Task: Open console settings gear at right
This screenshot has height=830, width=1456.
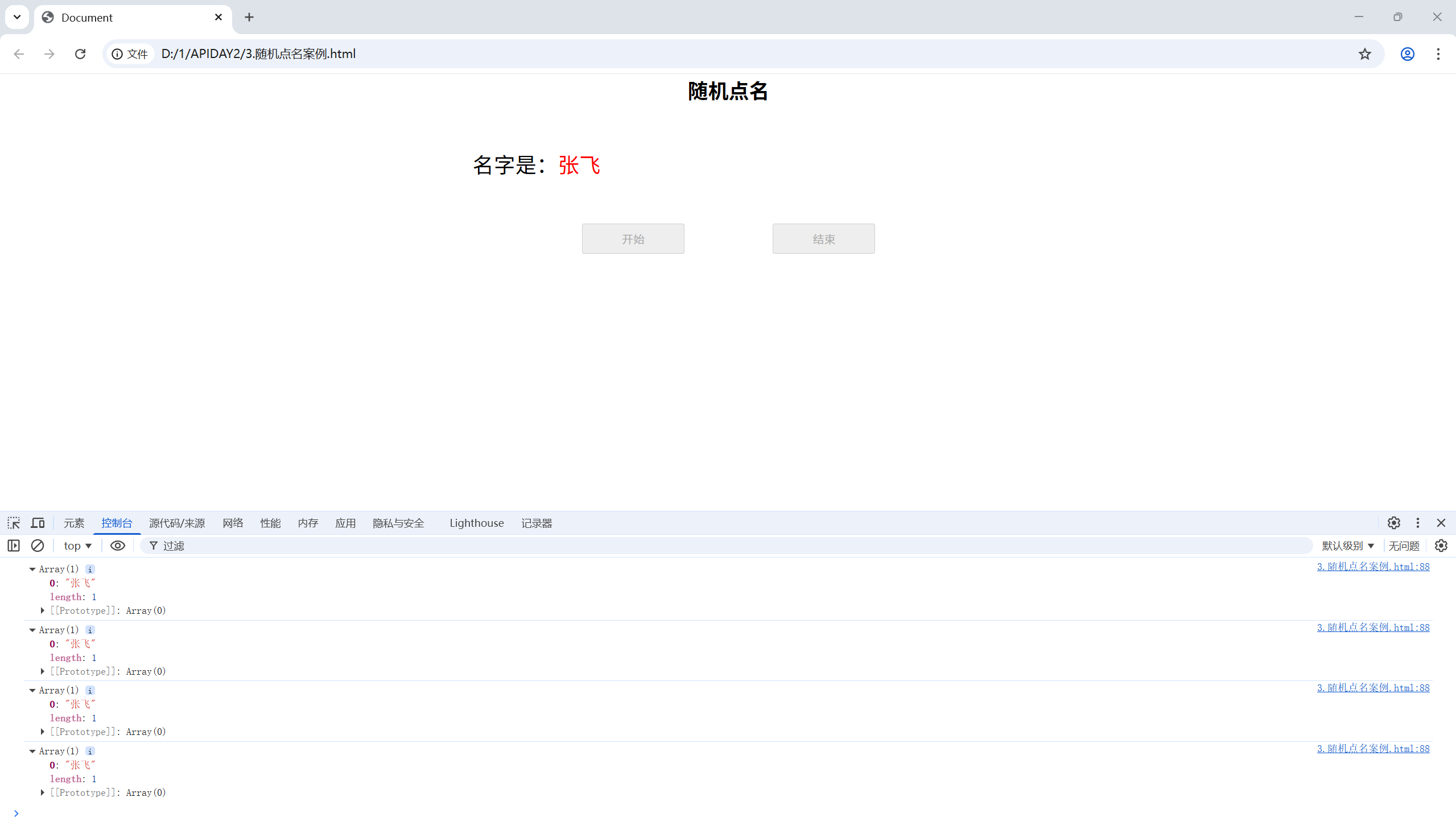Action: [x=1441, y=546]
